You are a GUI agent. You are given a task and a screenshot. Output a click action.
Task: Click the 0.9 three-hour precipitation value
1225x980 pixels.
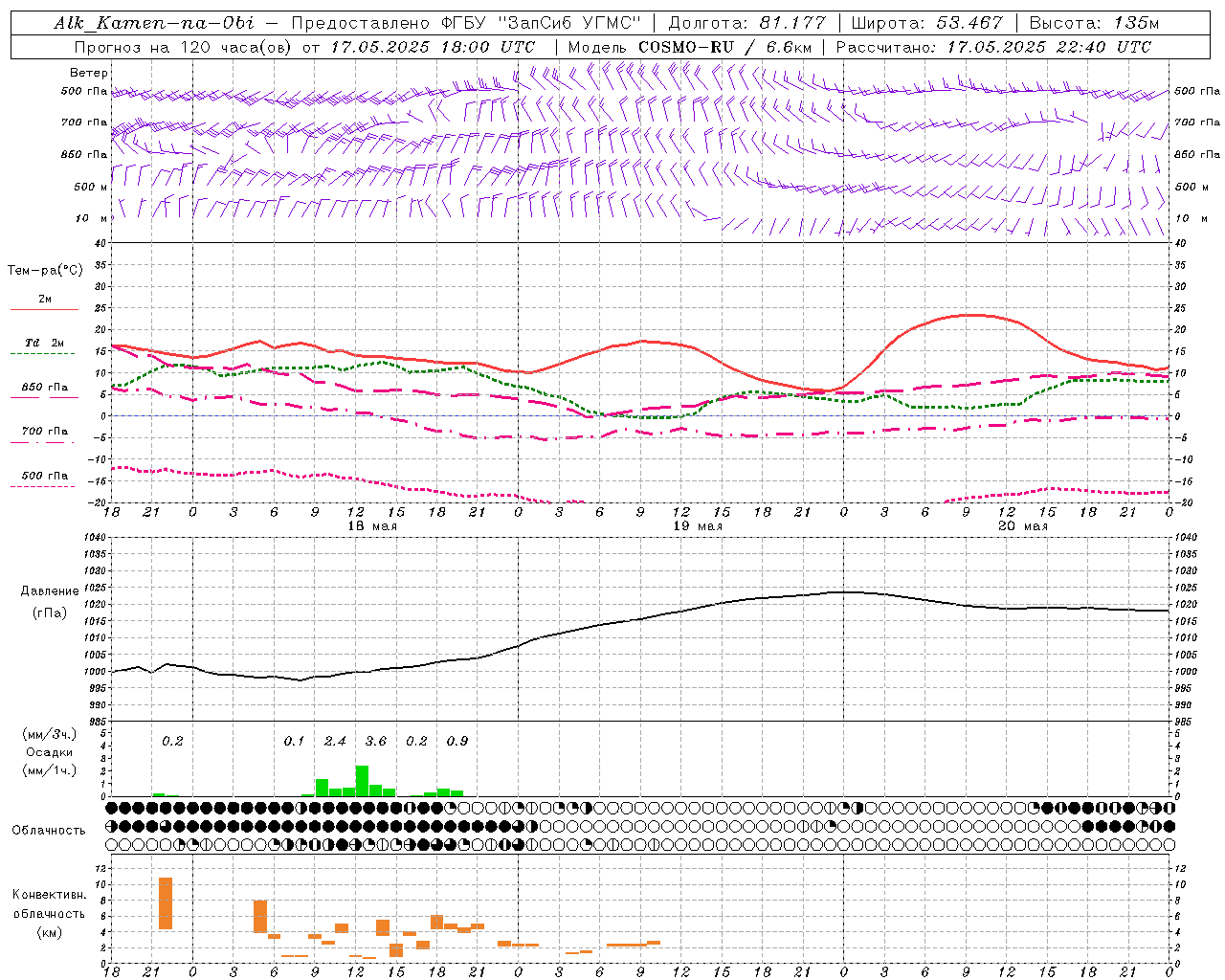point(457,742)
